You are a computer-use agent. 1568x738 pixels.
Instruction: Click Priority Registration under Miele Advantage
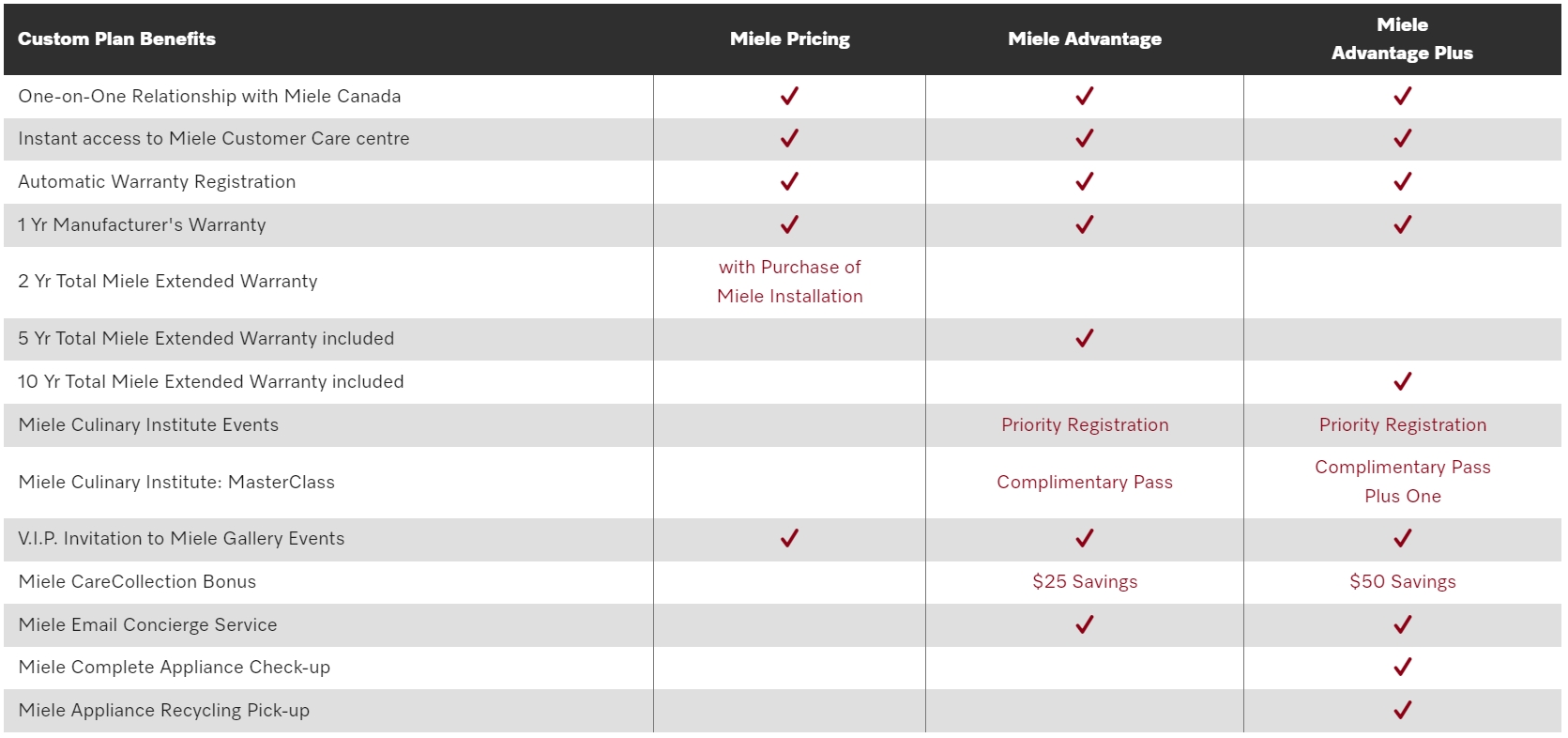pyautogui.click(x=1085, y=424)
